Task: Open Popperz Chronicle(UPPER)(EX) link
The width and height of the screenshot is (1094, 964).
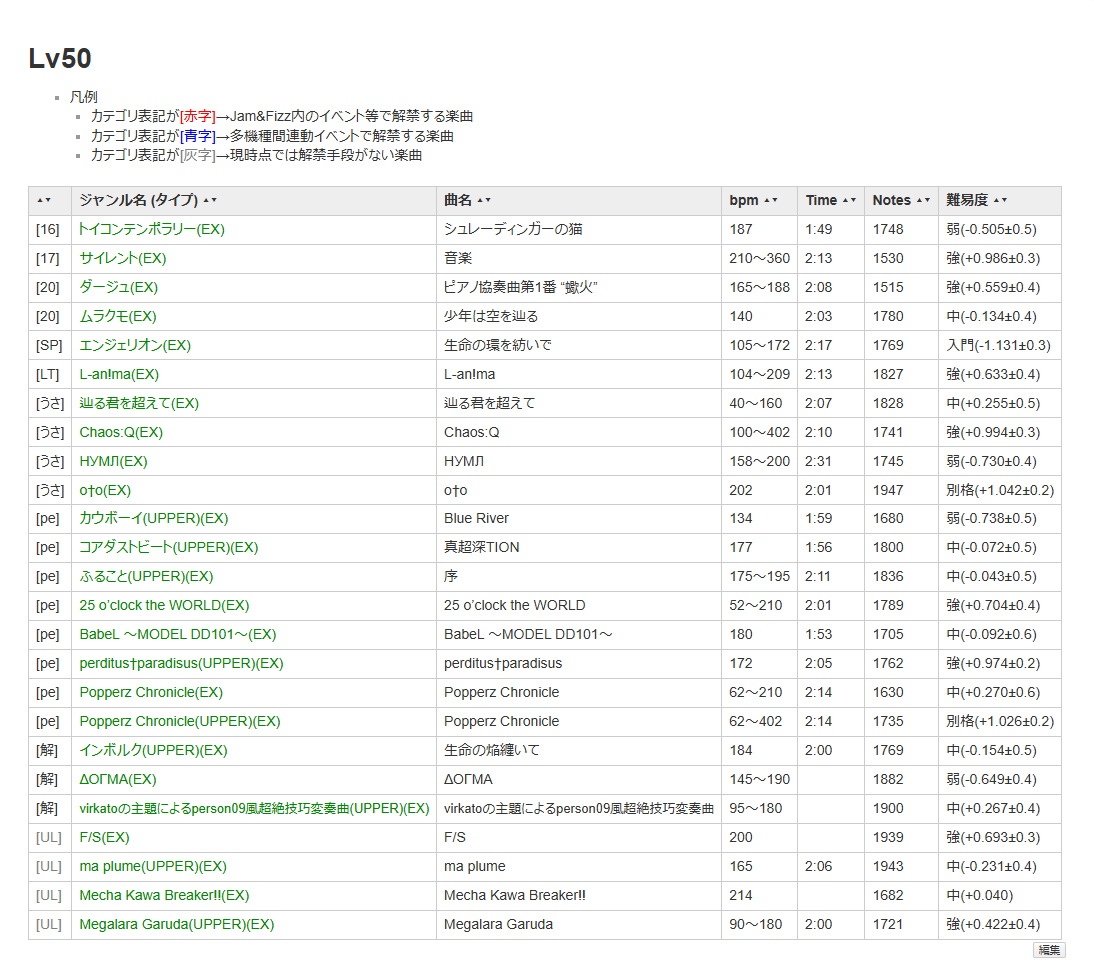Action: pyautogui.click(x=180, y=721)
